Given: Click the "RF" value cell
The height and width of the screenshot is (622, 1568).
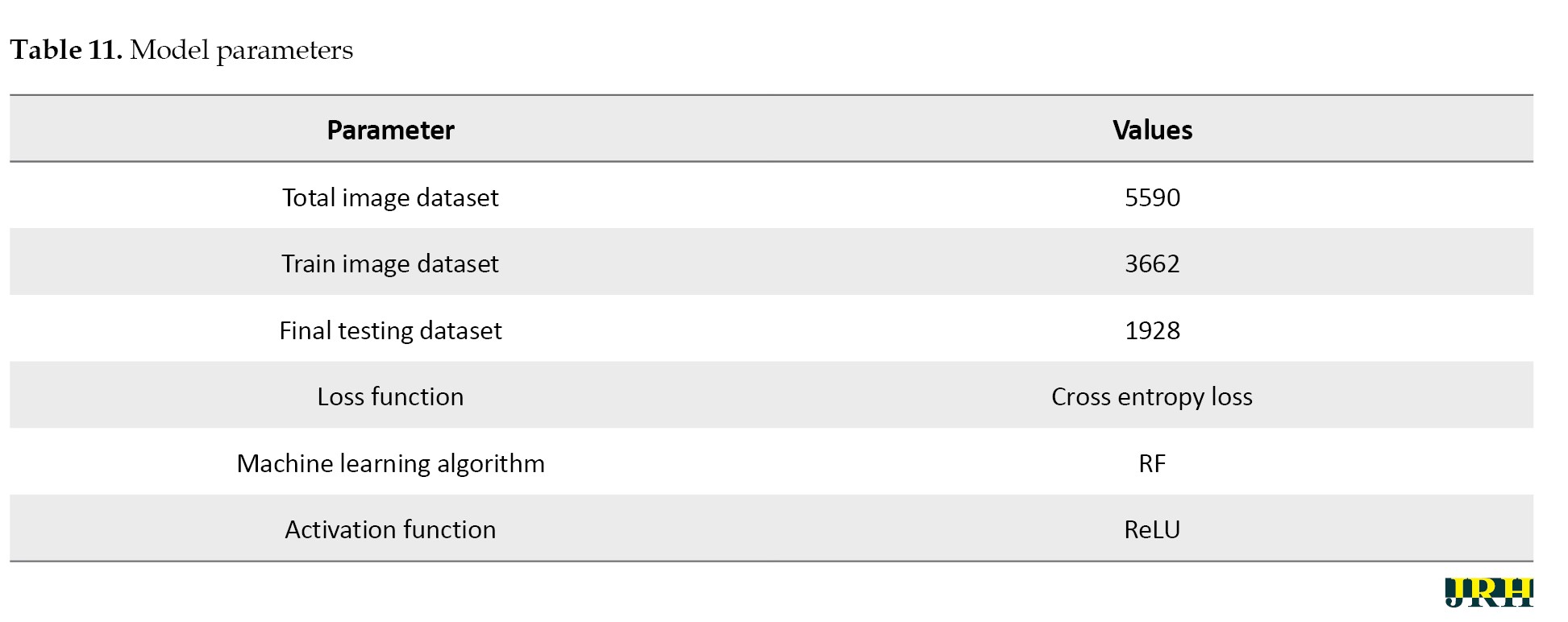Looking at the screenshot, I should pos(1151,463).
